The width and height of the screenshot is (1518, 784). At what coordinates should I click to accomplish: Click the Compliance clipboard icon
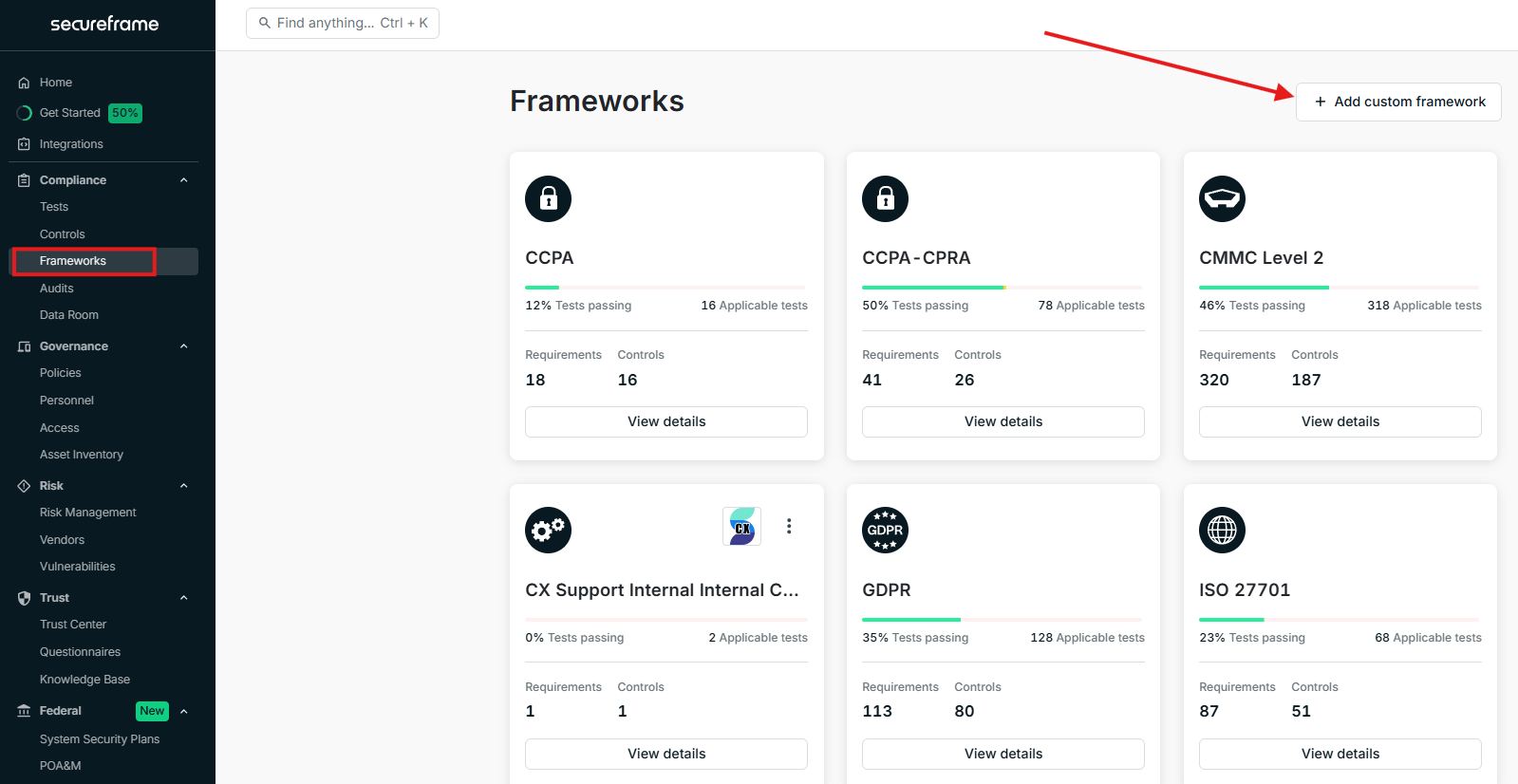pos(25,180)
